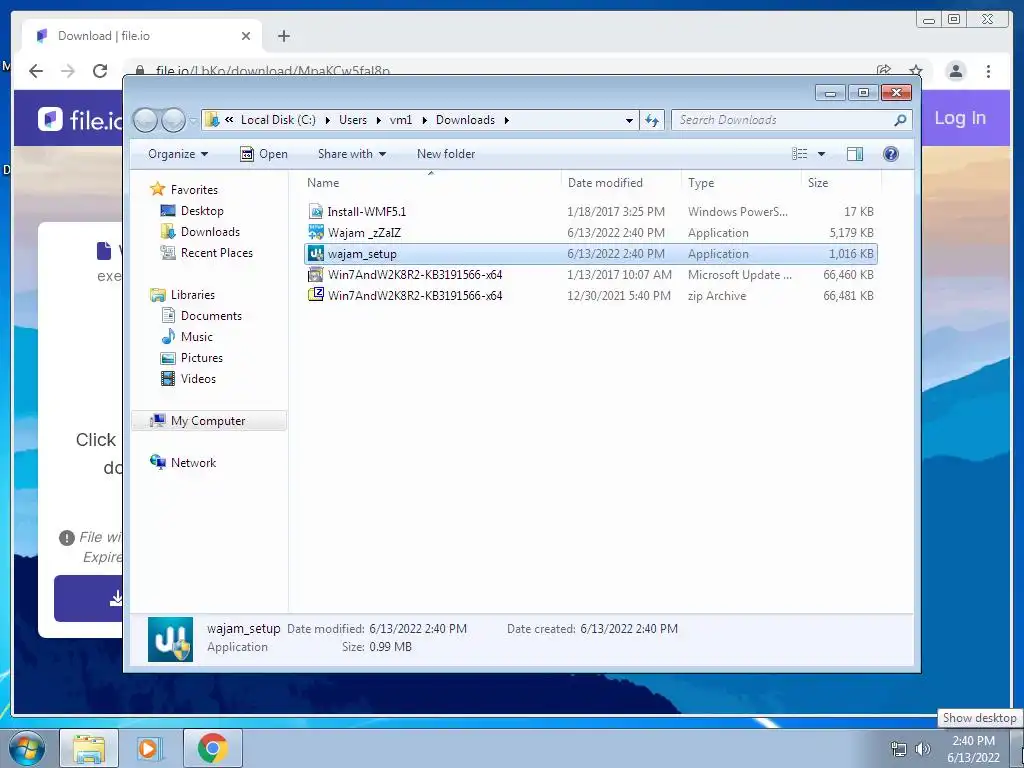
Task: Select Documents library in sidebar
Action: [201, 316]
